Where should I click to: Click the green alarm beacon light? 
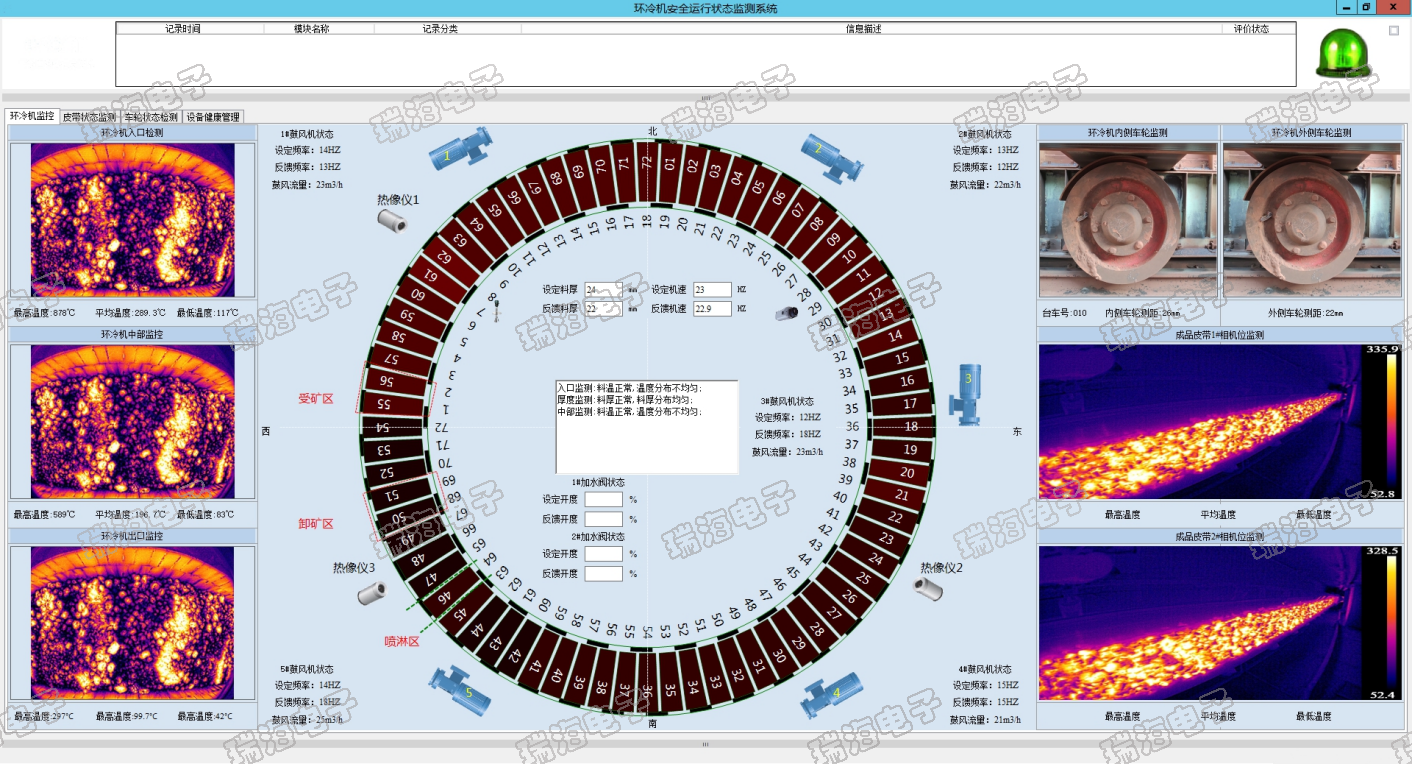(1342, 54)
